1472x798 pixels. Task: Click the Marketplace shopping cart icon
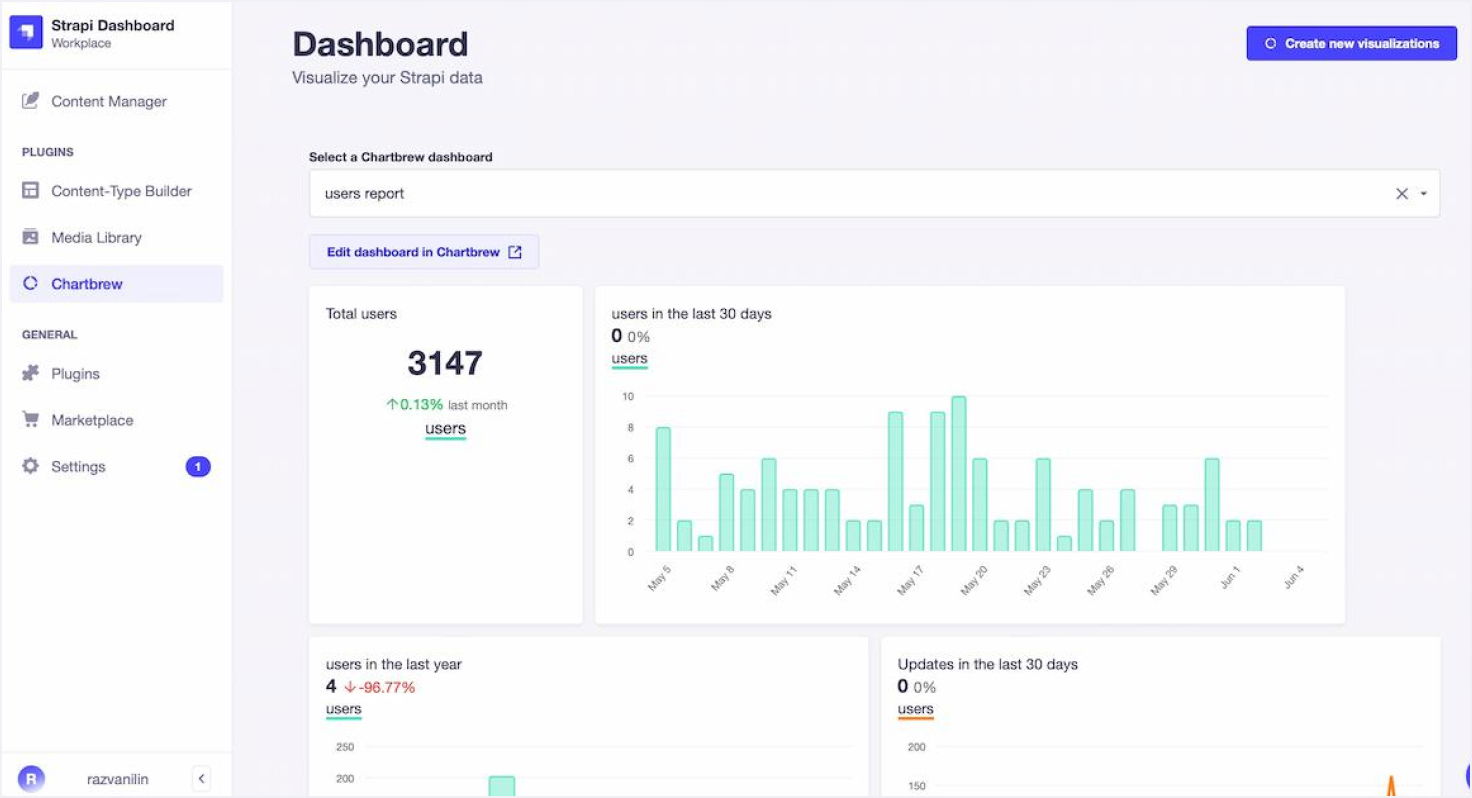pos(31,420)
